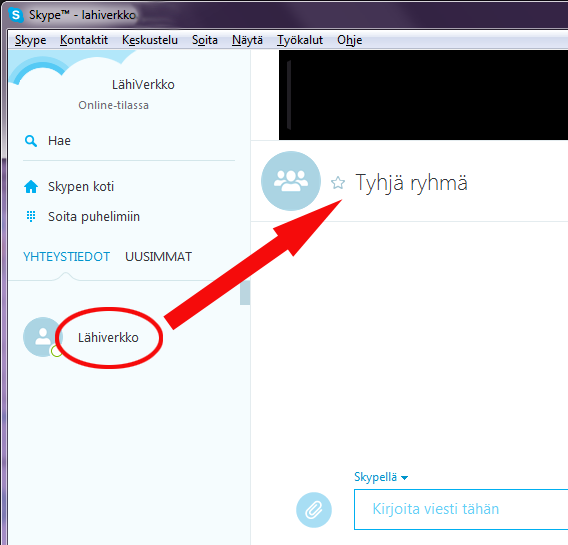This screenshot has width=568, height=545.
Task: Open the Ohje help menu
Action: tap(350, 40)
